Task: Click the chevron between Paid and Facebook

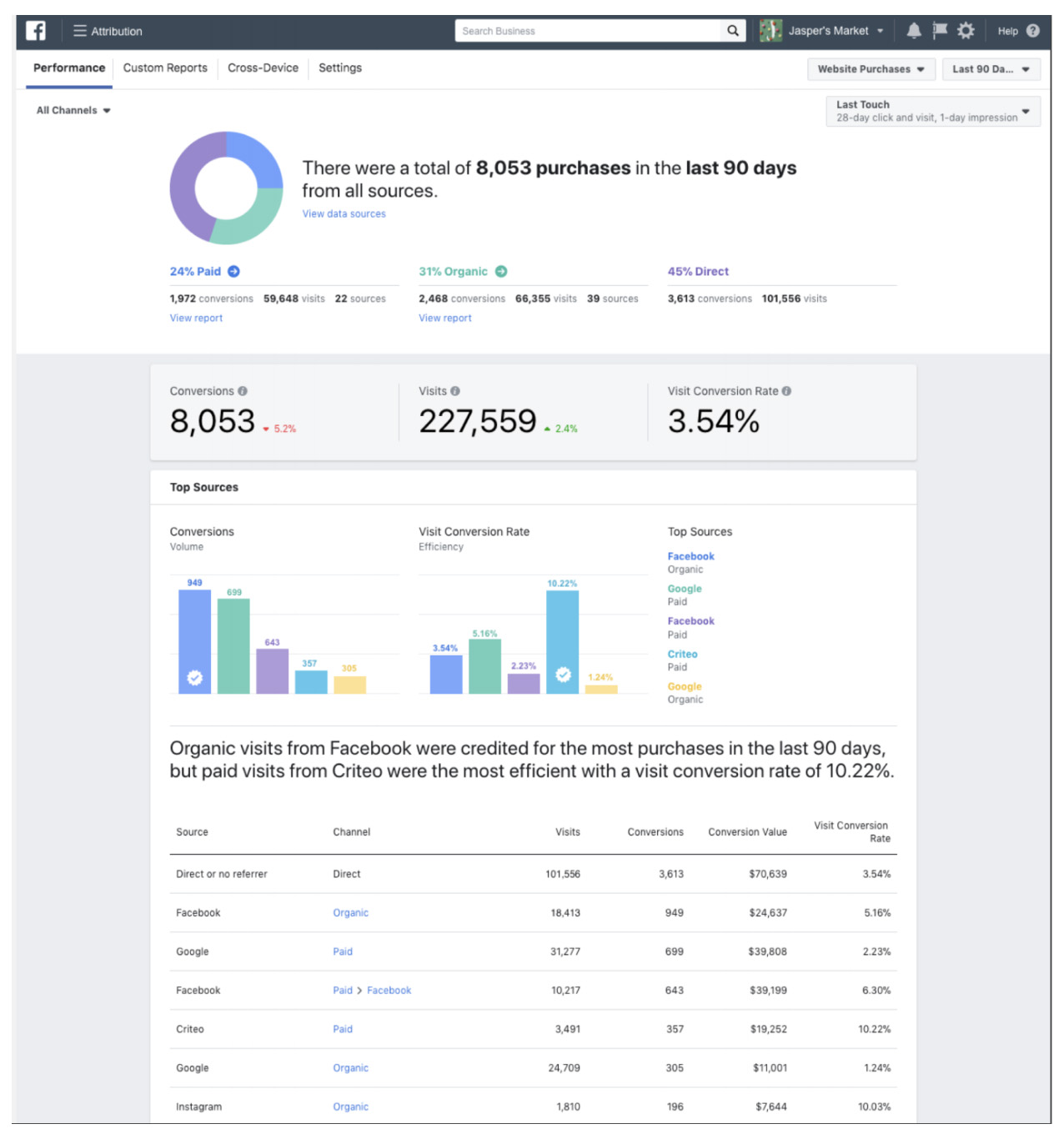Action: tap(359, 991)
